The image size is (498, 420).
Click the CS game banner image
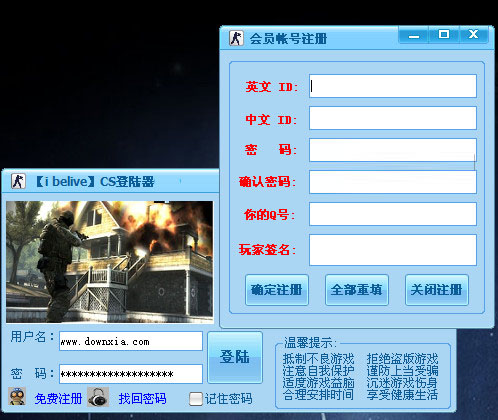(110, 262)
